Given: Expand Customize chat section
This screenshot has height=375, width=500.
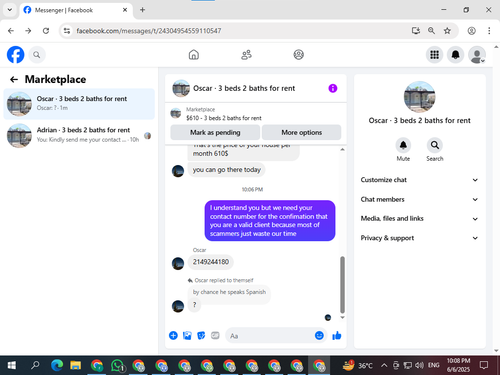Looking at the screenshot, I should [x=419, y=180].
